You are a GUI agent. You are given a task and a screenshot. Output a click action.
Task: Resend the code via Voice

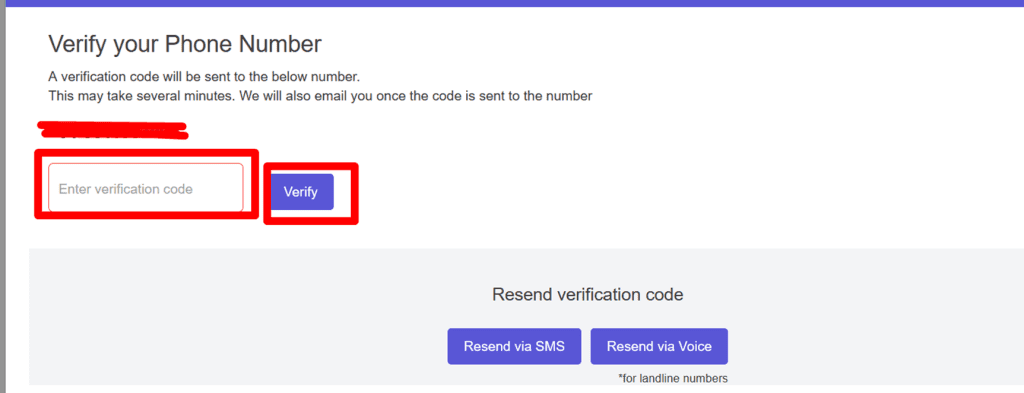[659, 346]
